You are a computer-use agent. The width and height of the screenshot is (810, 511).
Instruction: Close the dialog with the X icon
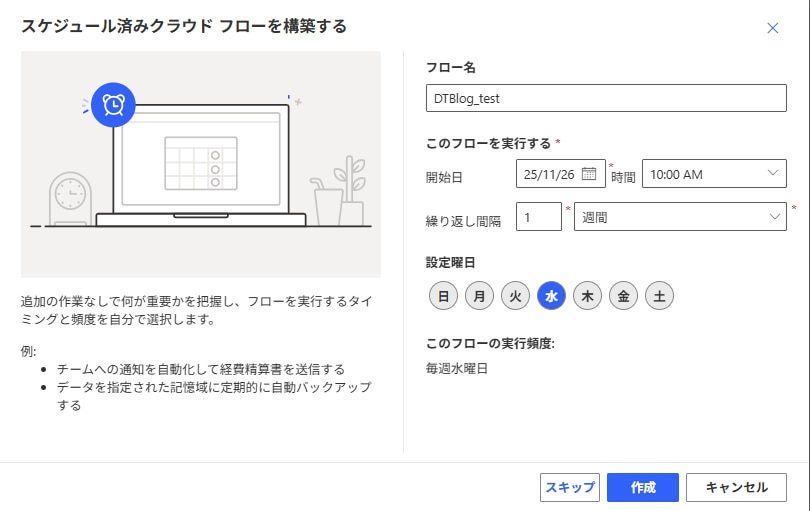[x=772, y=28]
